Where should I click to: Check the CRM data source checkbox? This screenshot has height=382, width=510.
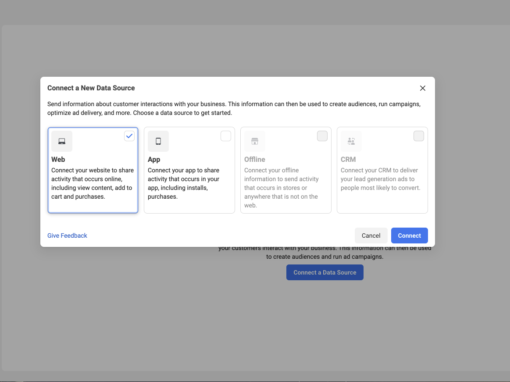[419, 136]
